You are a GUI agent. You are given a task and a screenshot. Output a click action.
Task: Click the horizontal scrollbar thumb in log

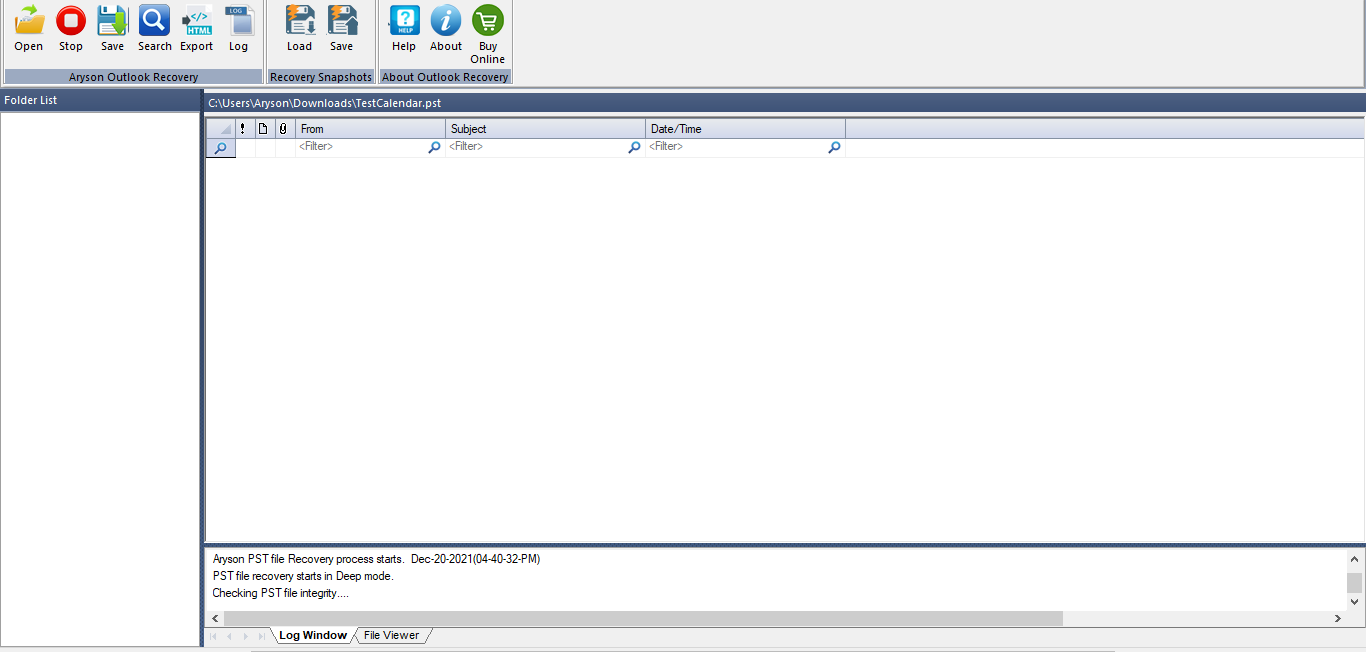point(643,619)
